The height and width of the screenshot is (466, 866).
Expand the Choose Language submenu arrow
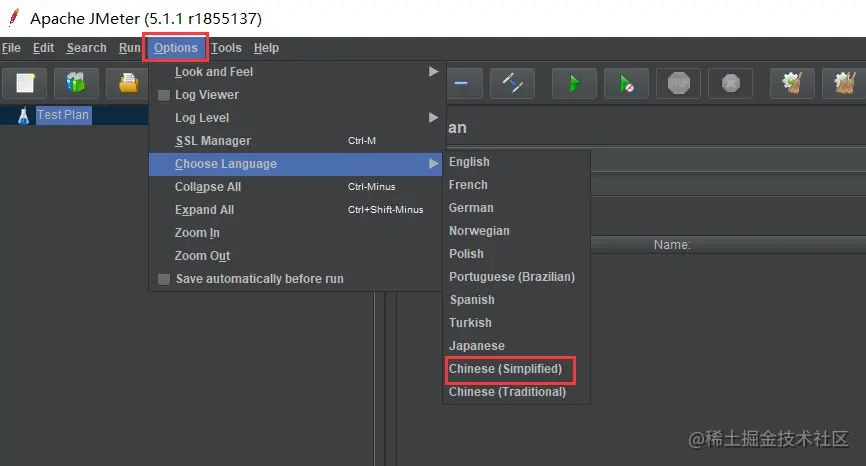tap(434, 164)
